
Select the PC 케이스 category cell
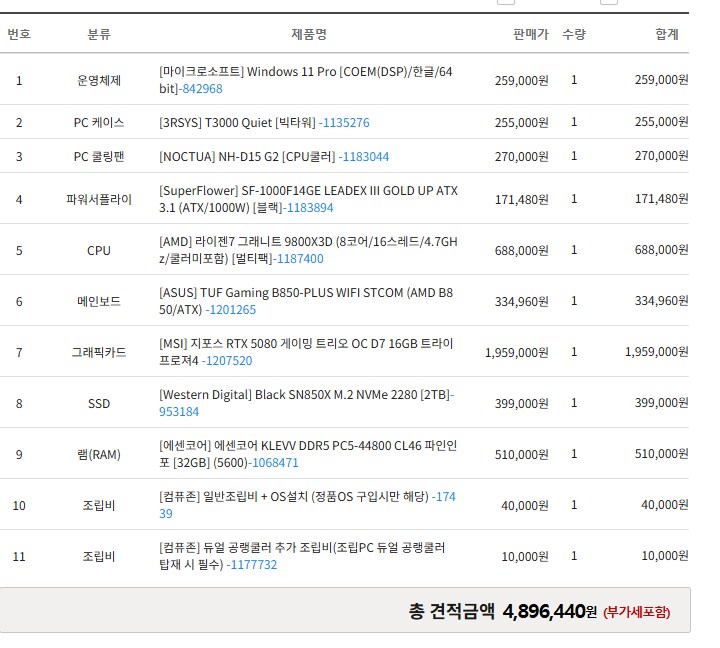(x=99, y=123)
